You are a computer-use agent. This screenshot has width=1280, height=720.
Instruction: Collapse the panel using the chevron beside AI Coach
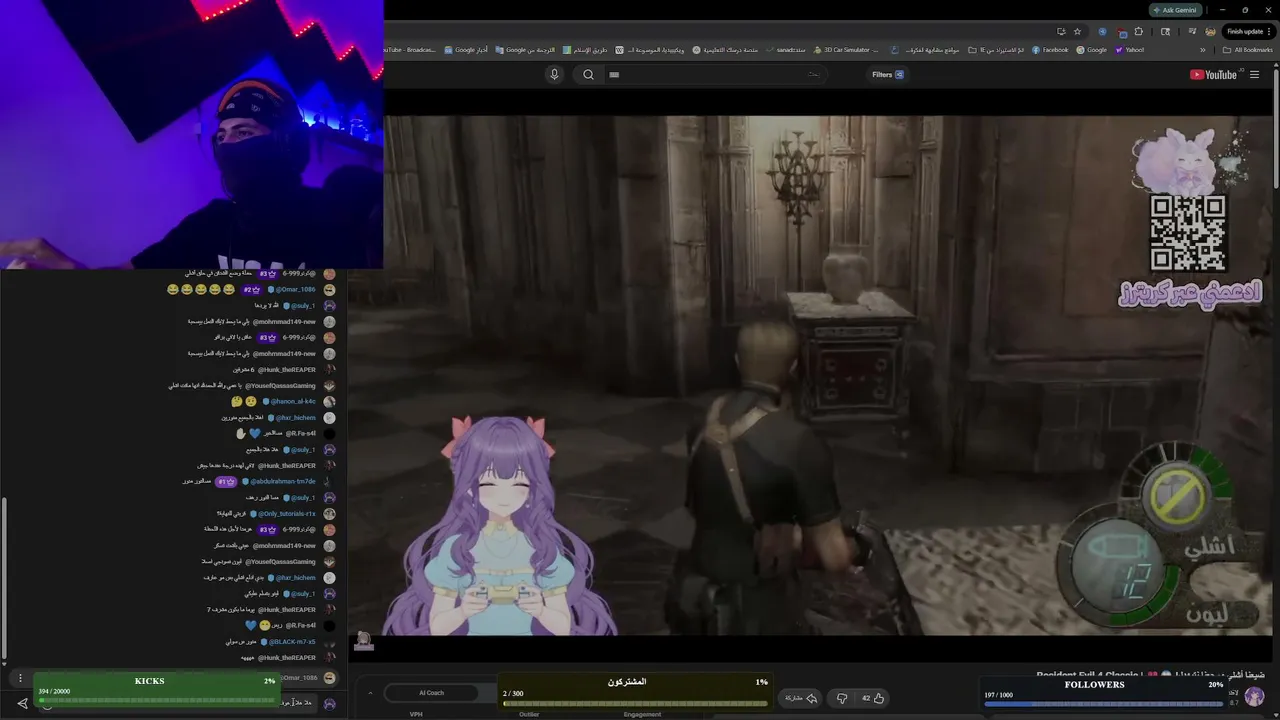click(370, 693)
